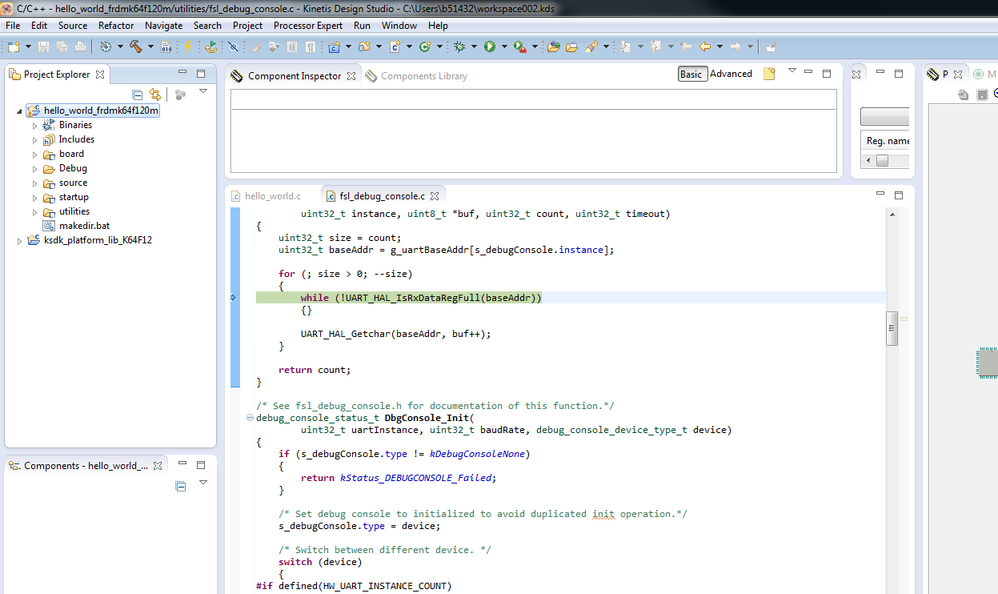The width and height of the screenshot is (998, 594).
Task: Expand the Includes tree node
Action: point(35,140)
